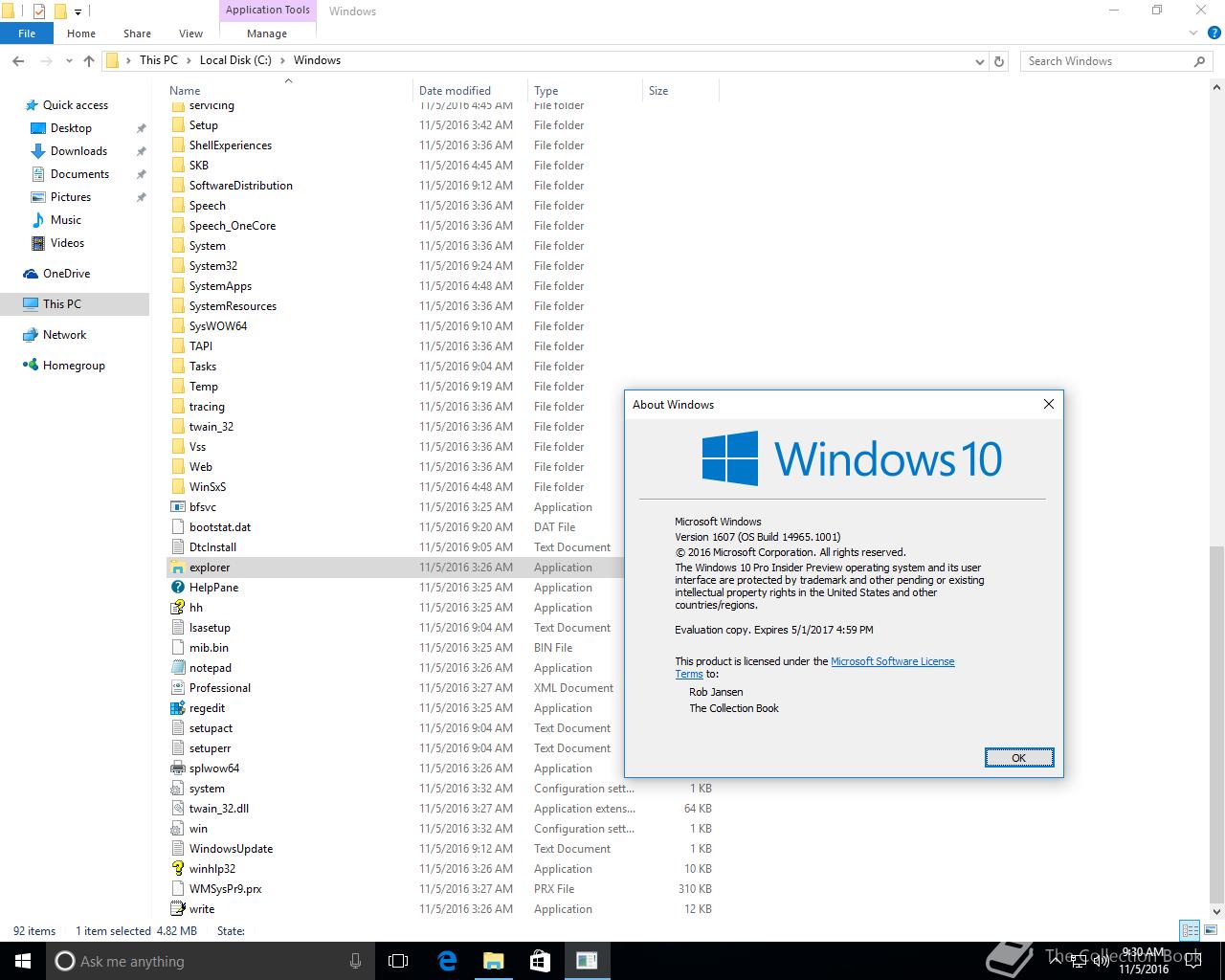Select the SoftwareDistribution folder row
This screenshot has height=980, width=1225.
(x=442, y=186)
